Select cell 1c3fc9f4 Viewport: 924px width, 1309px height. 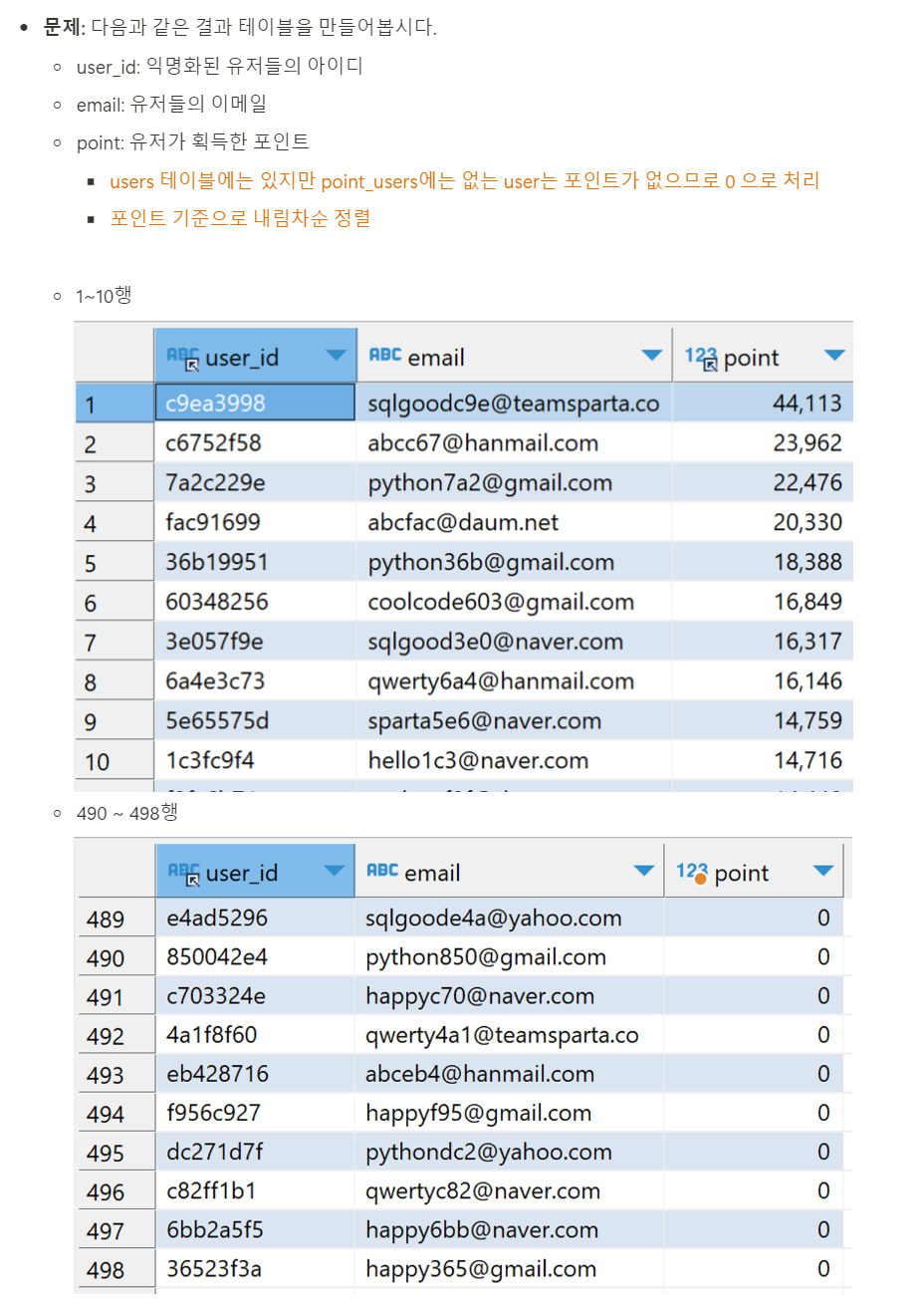(x=255, y=760)
